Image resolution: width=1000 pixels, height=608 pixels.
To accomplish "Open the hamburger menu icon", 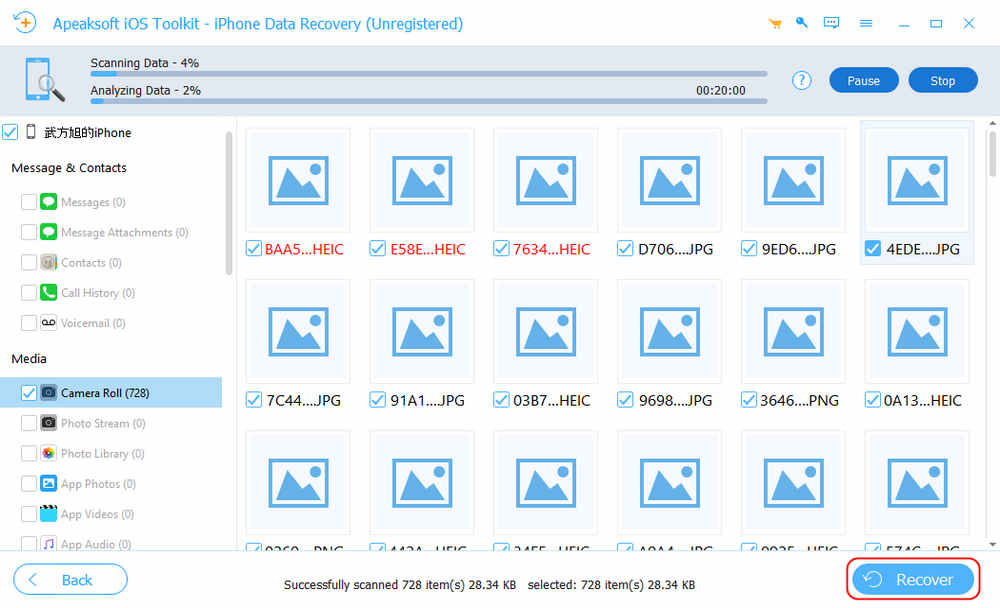I will click(865, 24).
